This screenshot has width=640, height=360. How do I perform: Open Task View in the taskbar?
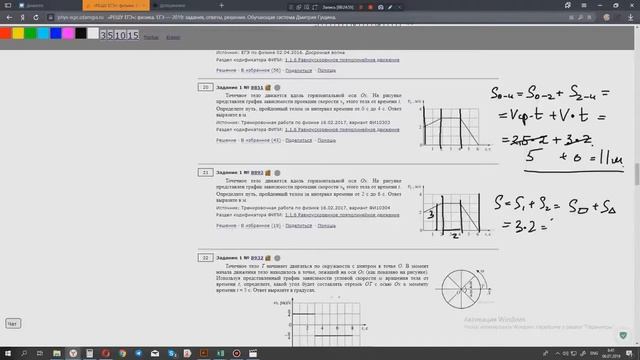point(40,353)
